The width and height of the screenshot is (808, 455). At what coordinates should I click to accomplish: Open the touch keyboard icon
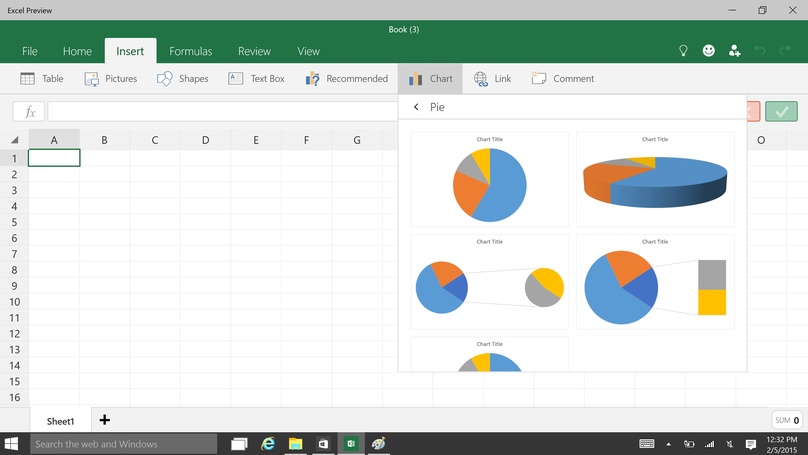click(x=647, y=444)
